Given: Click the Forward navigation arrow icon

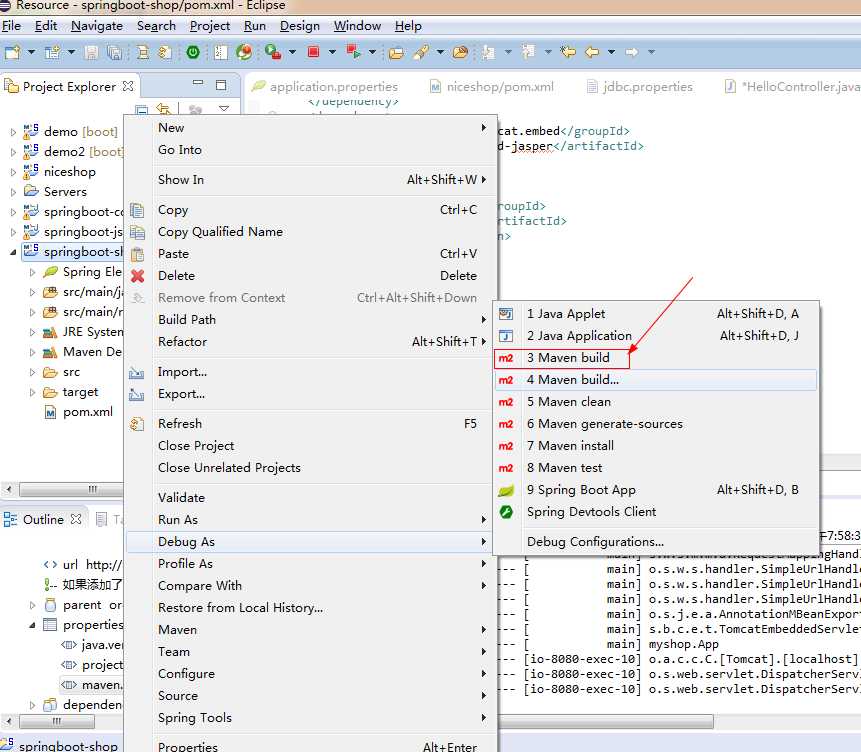Looking at the screenshot, I should click(x=632, y=52).
